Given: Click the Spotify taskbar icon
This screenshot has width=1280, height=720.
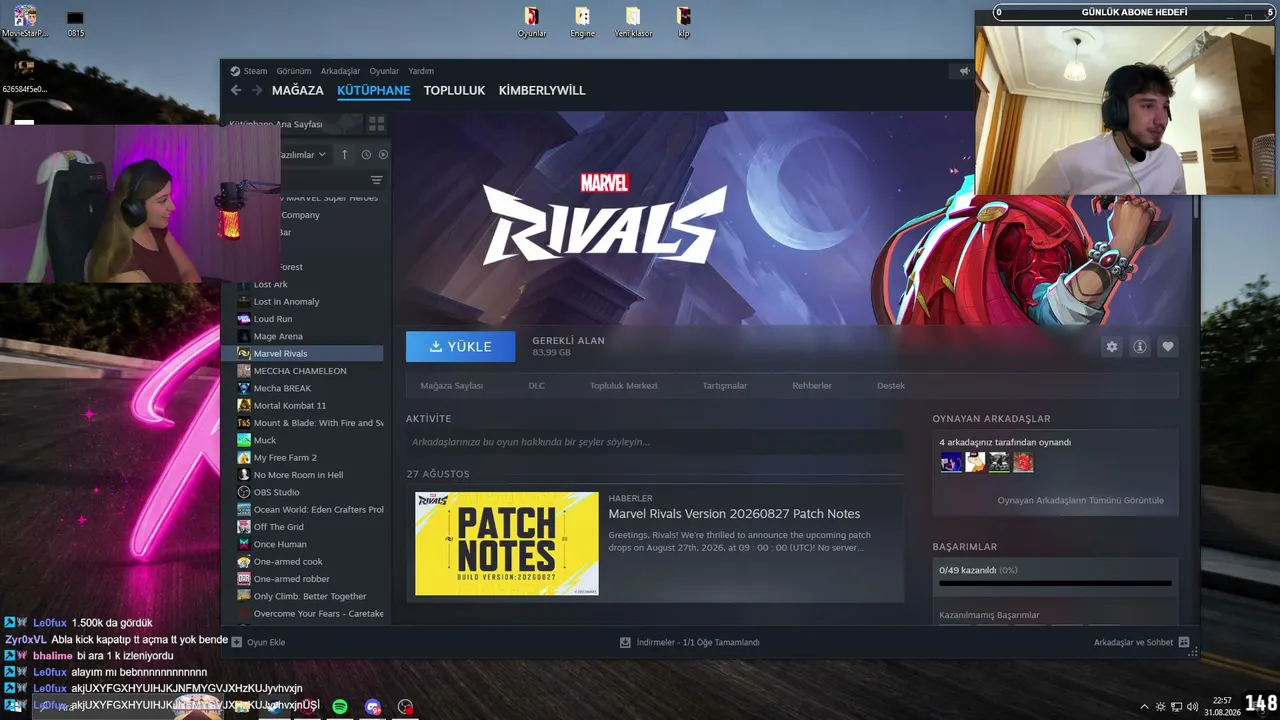Looking at the screenshot, I should pyautogui.click(x=340, y=706).
